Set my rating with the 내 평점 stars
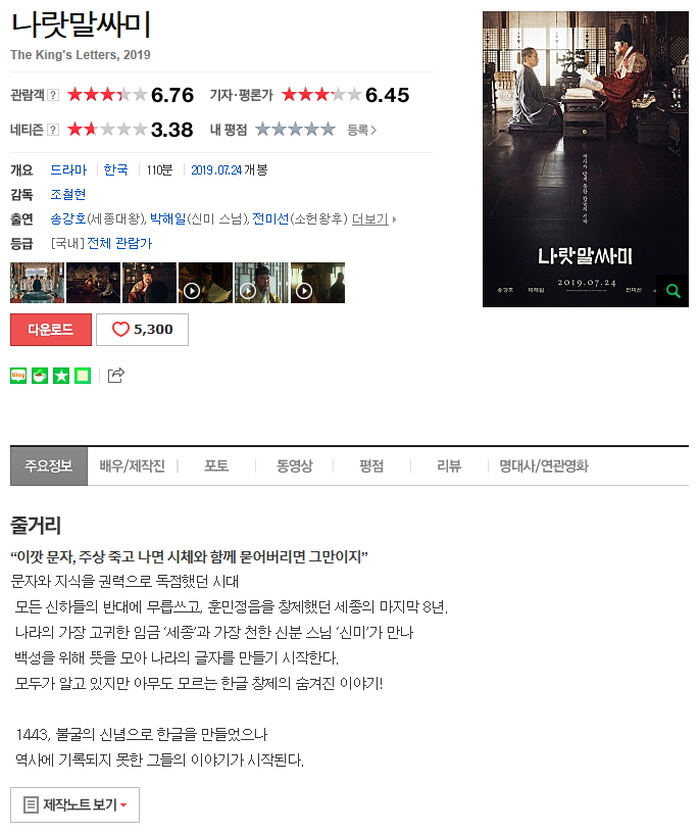The height and width of the screenshot is (834, 700). click(x=295, y=129)
